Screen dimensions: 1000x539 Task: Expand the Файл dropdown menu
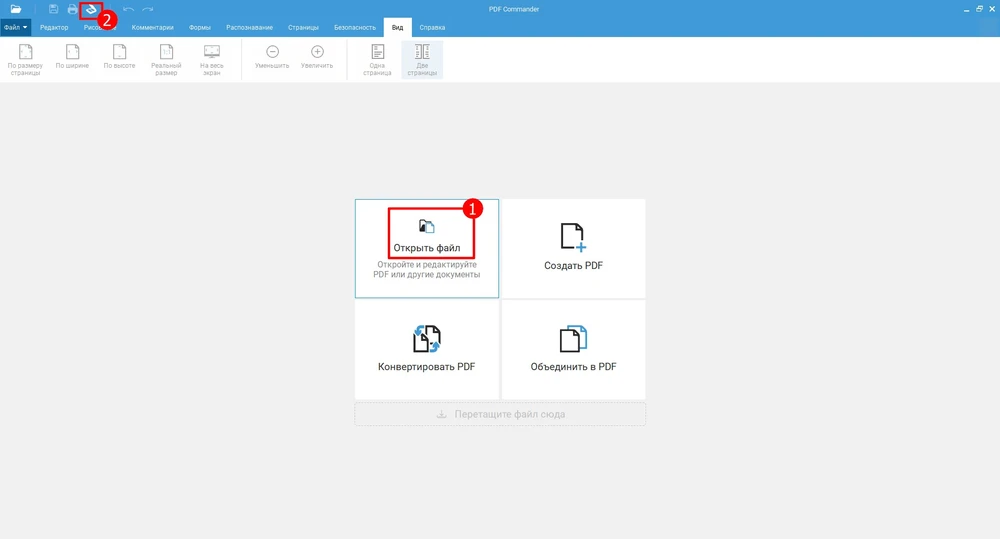click(x=16, y=28)
